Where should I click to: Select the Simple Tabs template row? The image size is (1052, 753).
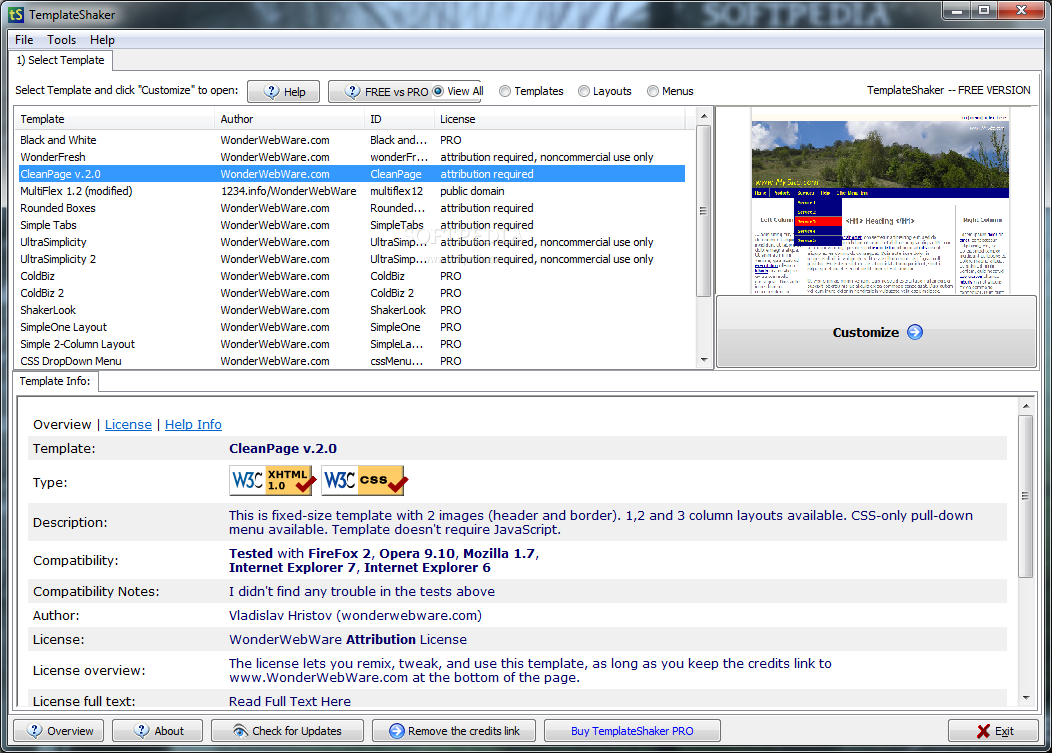click(352, 225)
